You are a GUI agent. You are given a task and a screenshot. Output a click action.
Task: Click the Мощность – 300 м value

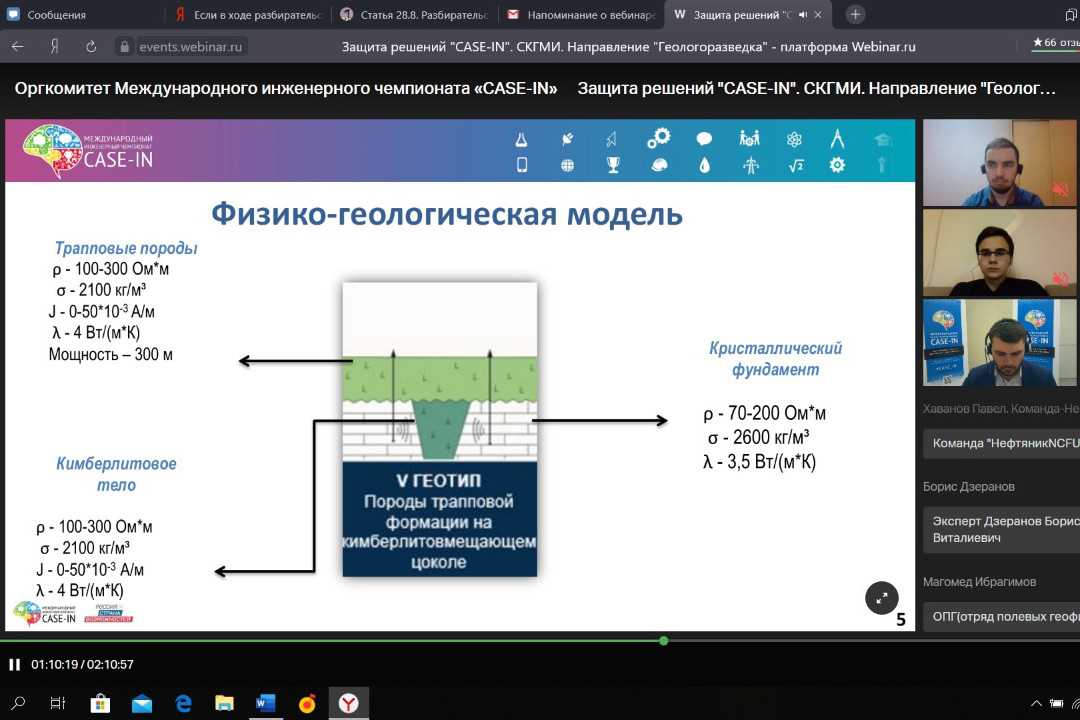pos(110,354)
